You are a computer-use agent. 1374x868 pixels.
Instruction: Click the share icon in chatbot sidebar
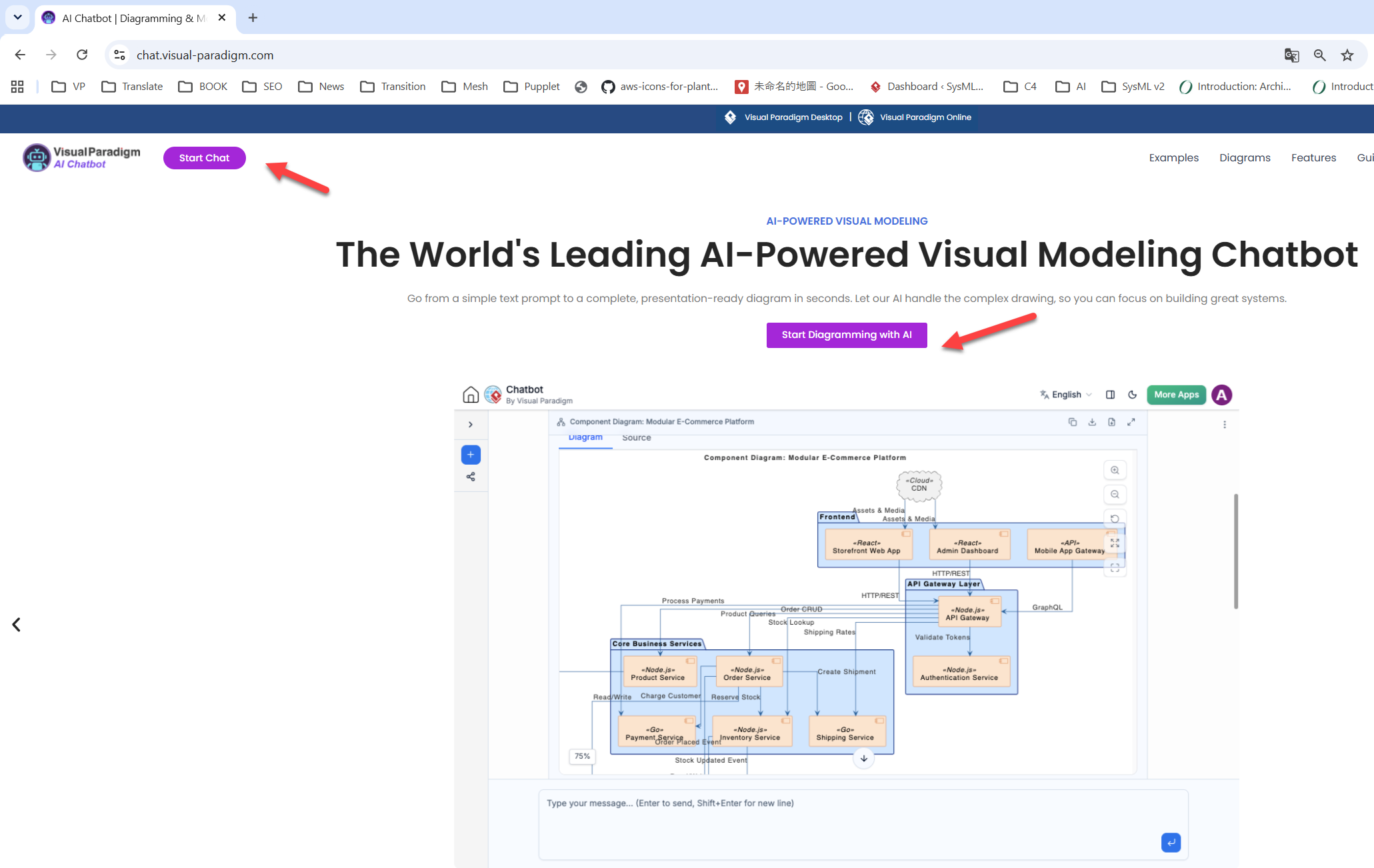[471, 477]
